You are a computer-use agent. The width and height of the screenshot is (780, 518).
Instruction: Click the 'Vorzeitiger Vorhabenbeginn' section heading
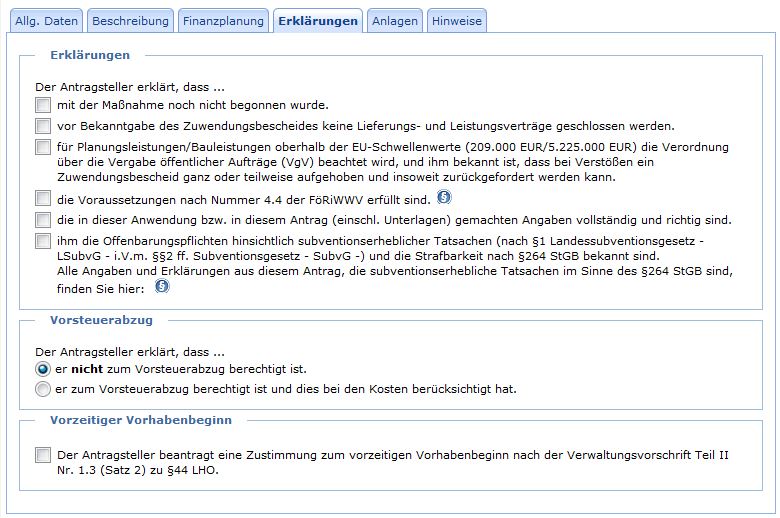[141, 420]
